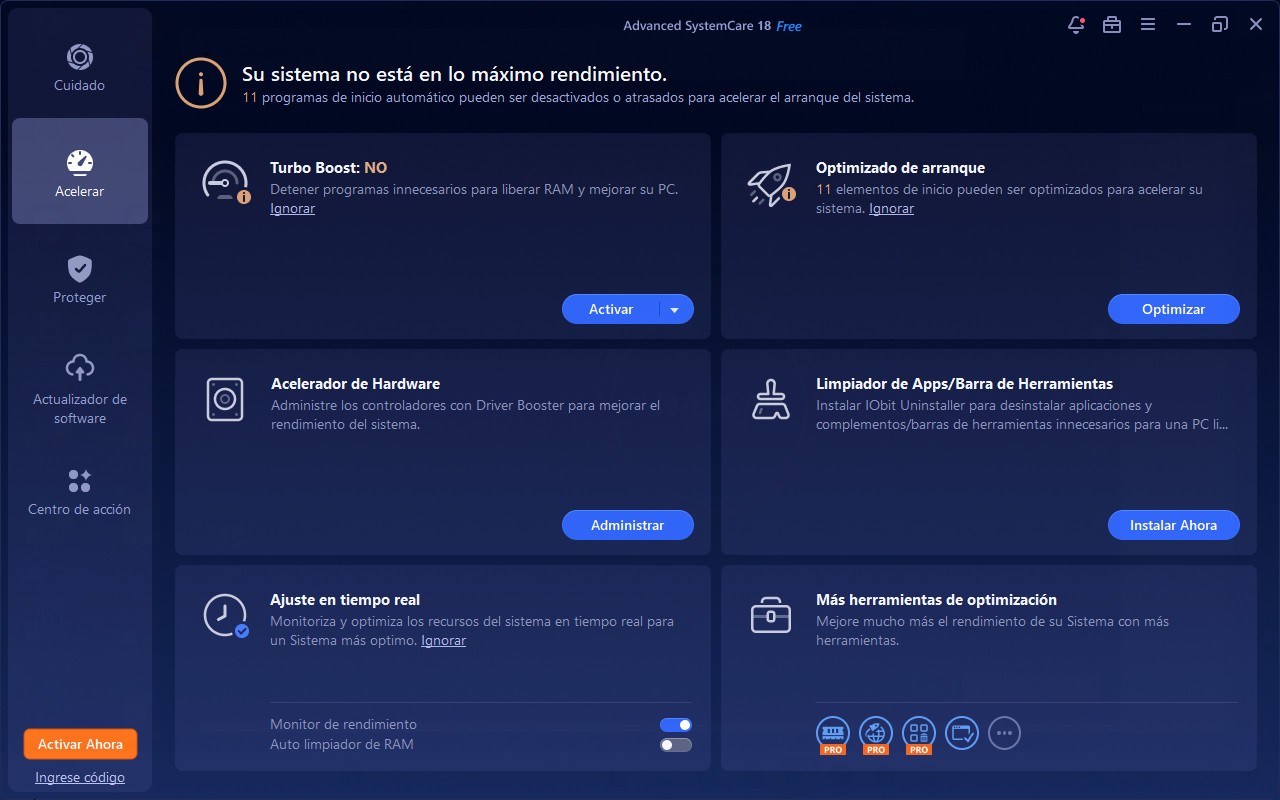Open the notifications bell icon
Image resolution: width=1280 pixels, height=800 pixels.
[x=1076, y=25]
